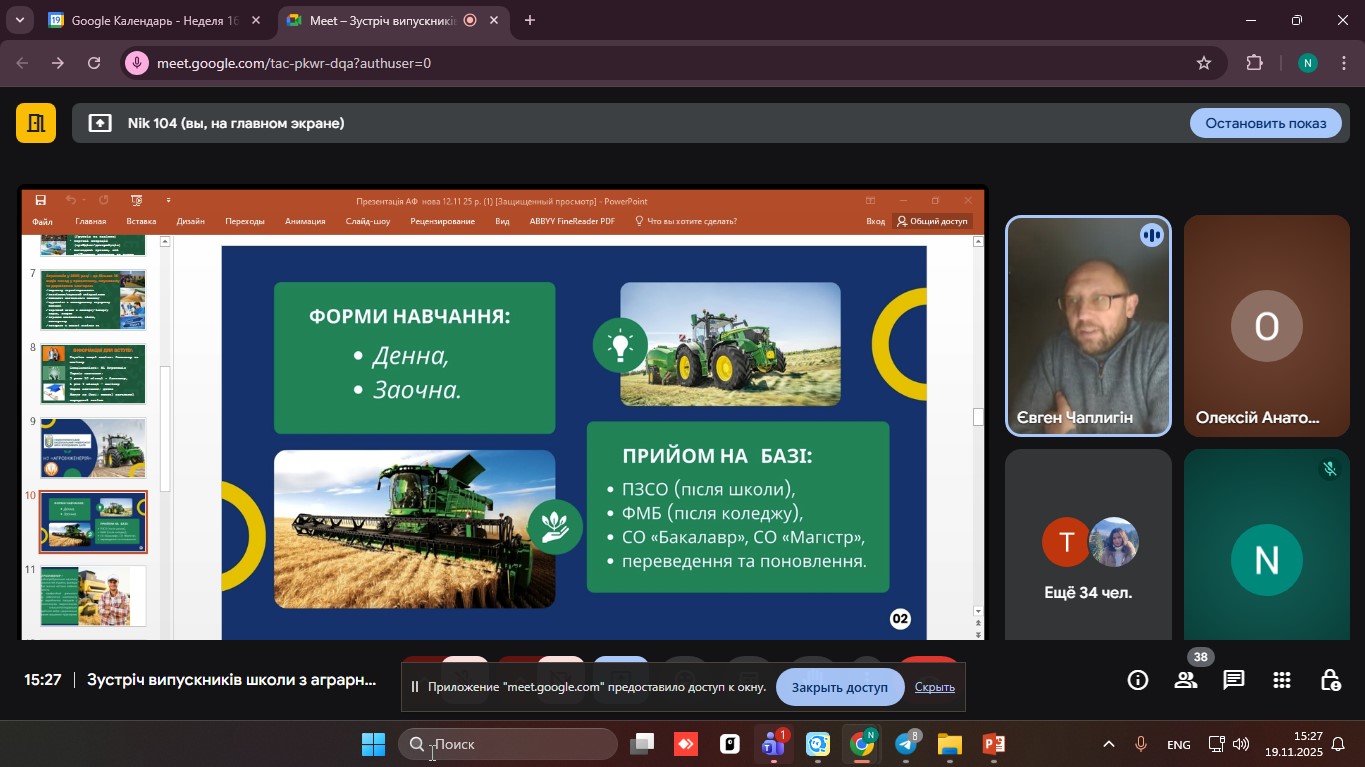Open a new Chrome tab
Screen dimensions: 1365x767
point(530,20)
